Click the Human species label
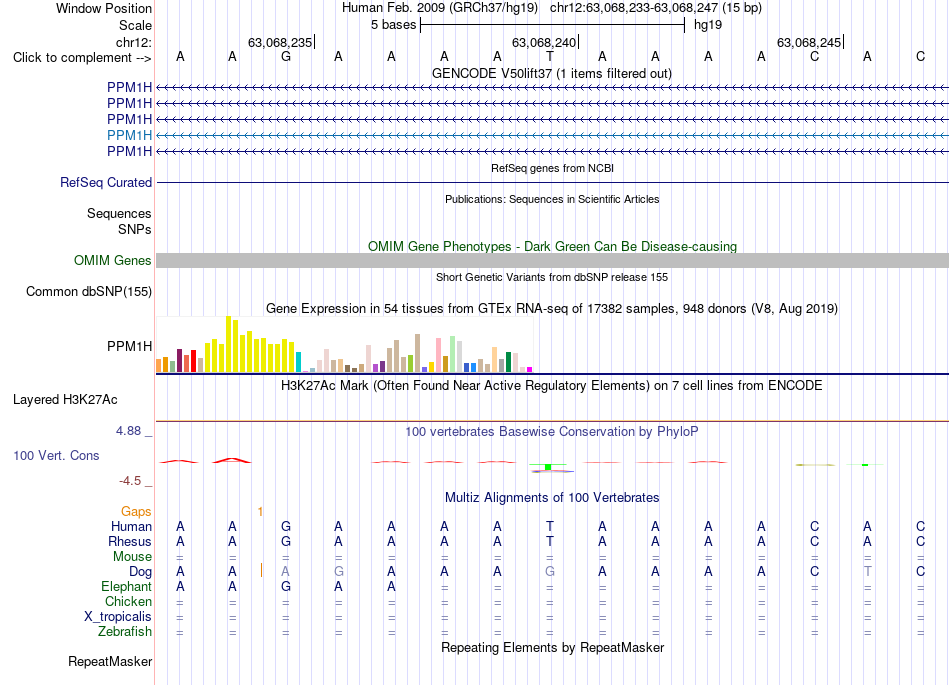 (x=131, y=526)
